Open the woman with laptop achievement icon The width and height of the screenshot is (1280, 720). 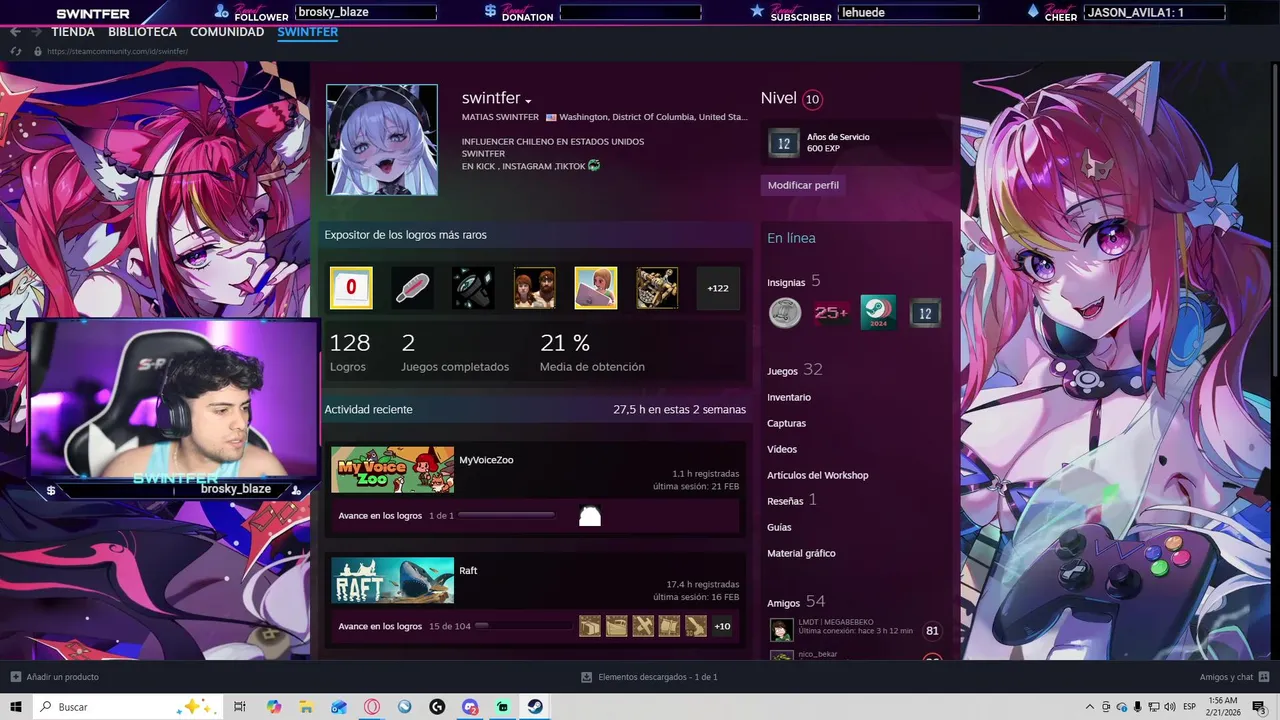595,288
